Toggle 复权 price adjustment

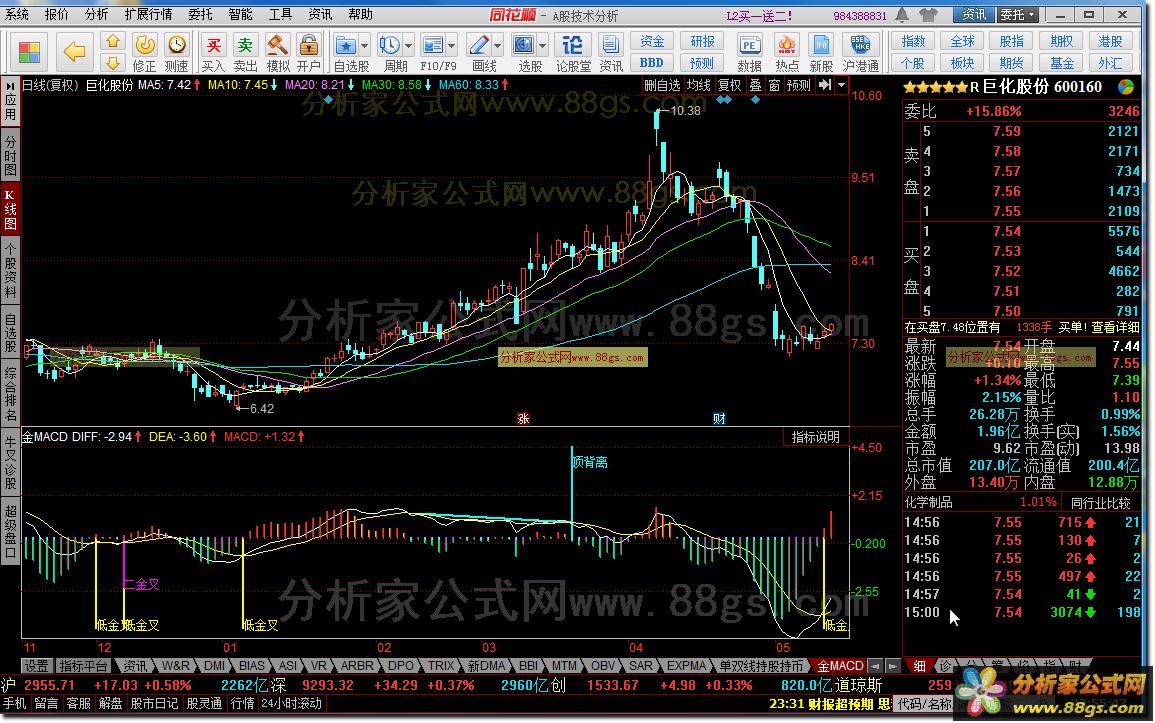pos(730,85)
